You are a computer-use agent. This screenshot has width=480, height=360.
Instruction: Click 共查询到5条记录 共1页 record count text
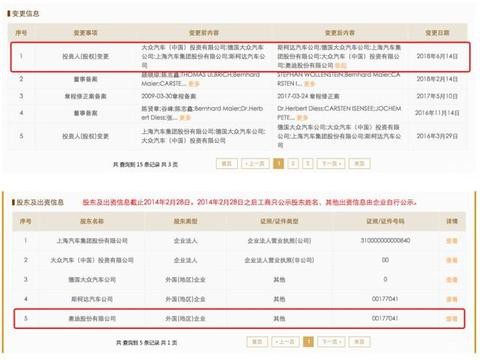click(146, 342)
